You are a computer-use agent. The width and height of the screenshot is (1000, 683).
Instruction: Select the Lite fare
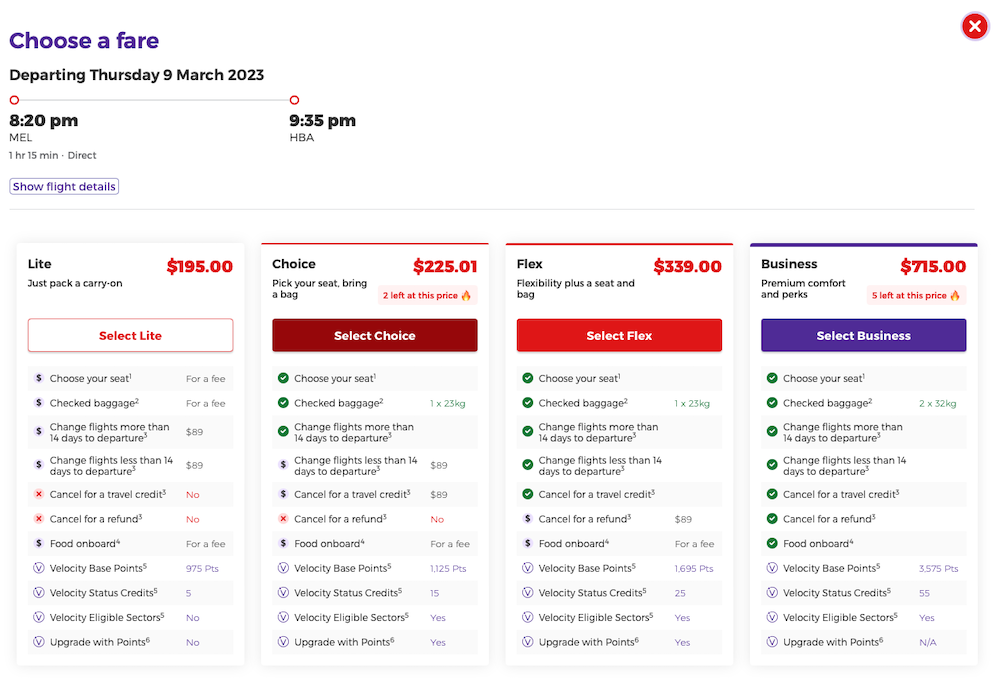tap(130, 335)
